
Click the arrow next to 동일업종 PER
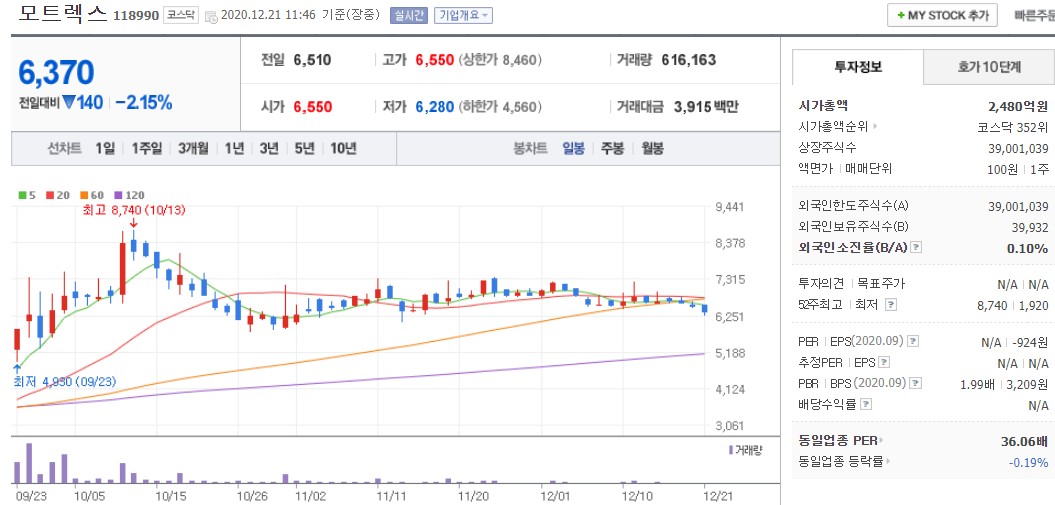click(x=882, y=441)
